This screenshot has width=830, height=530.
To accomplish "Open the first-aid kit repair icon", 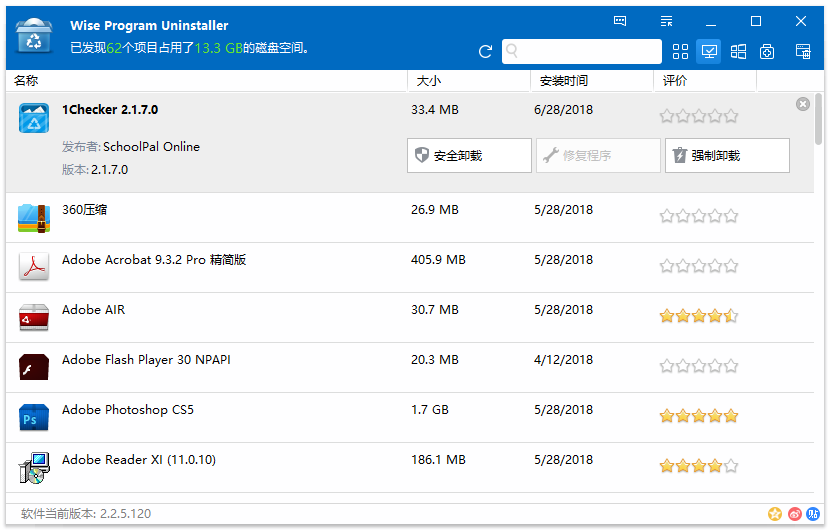I will coord(767,52).
